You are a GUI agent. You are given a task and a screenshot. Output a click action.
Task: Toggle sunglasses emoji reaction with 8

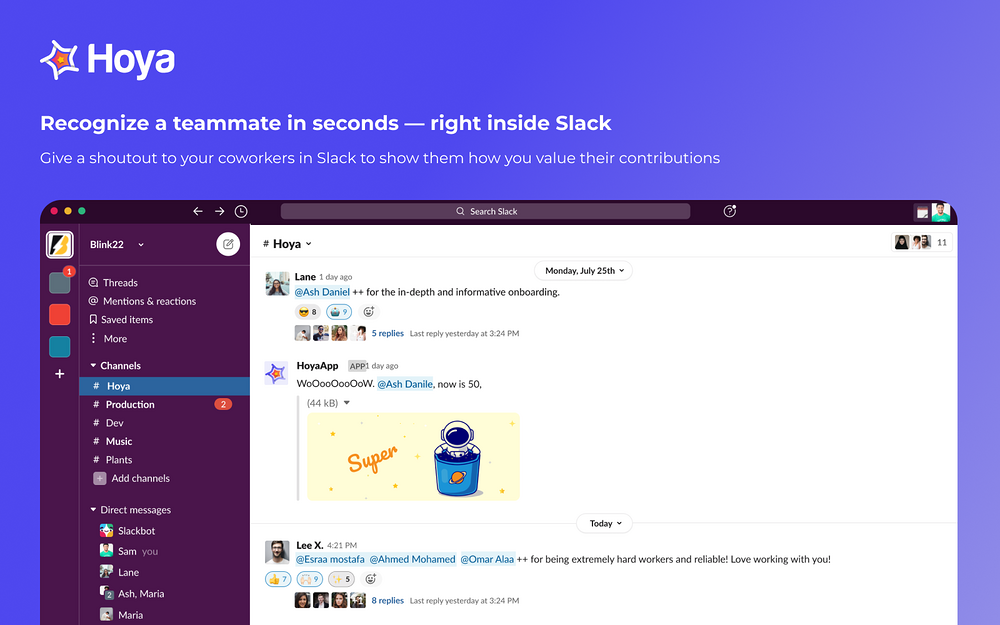coord(307,312)
